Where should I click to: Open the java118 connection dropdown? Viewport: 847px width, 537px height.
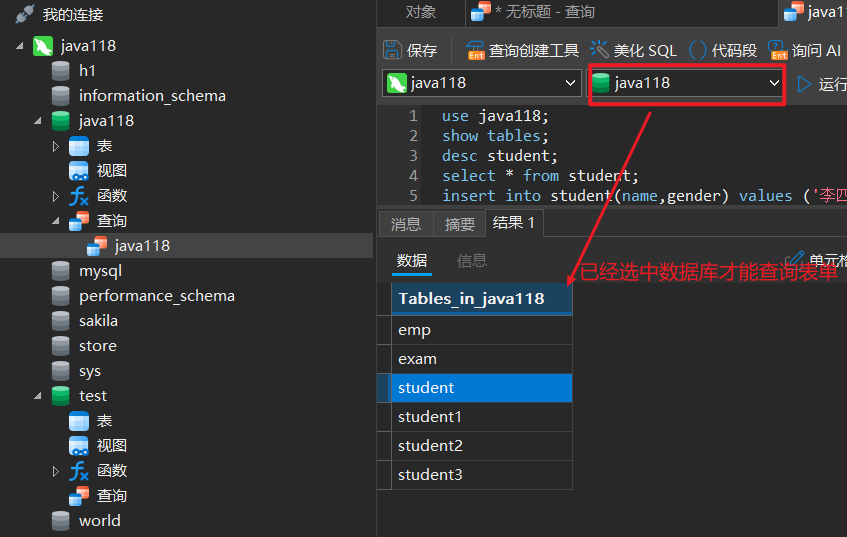[x=481, y=83]
